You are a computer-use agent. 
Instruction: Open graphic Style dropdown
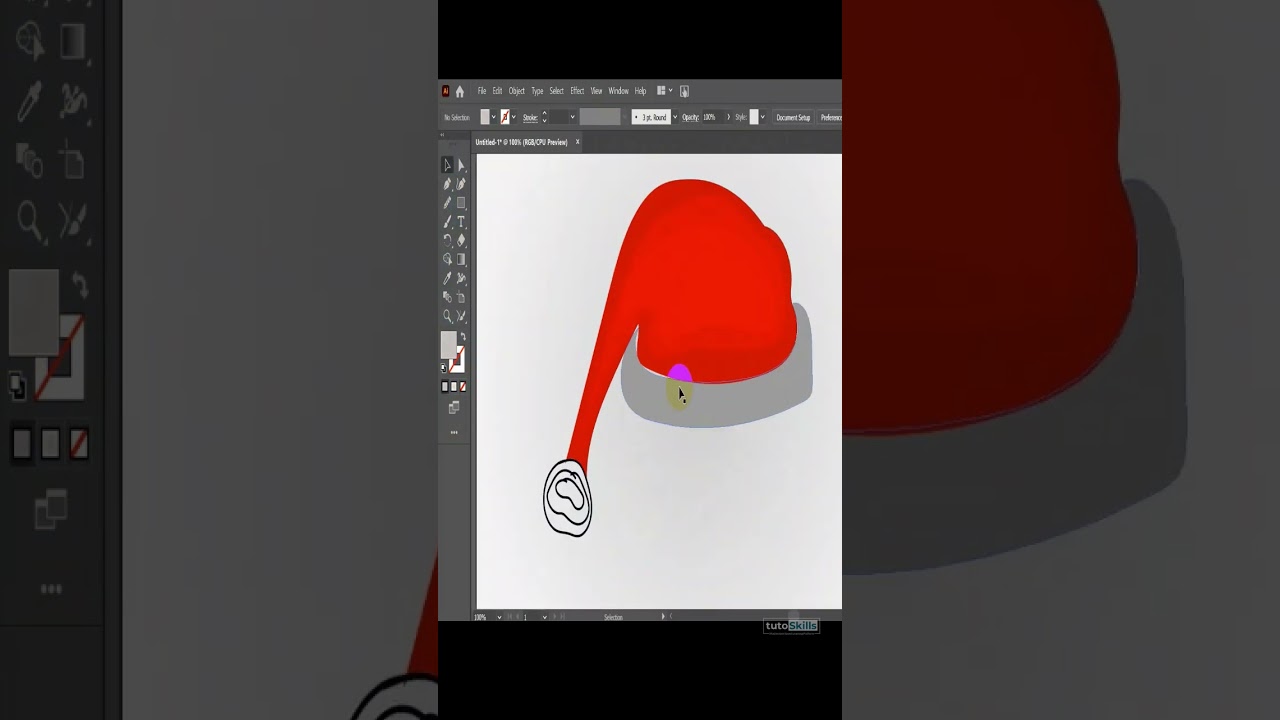pyautogui.click(x=762, y=117)
